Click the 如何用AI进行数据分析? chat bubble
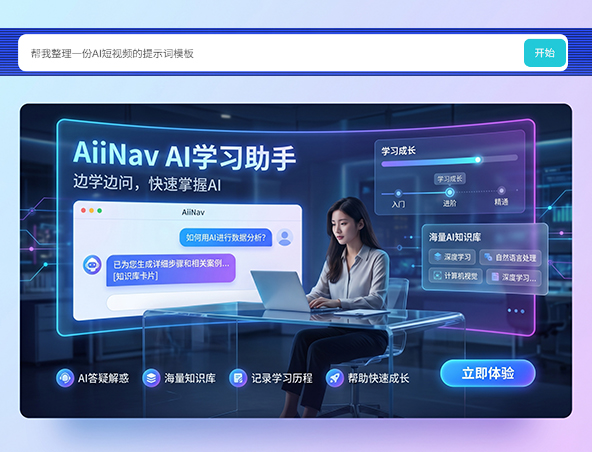The width and height of the screenshot is (592, 452). [225, 238]
